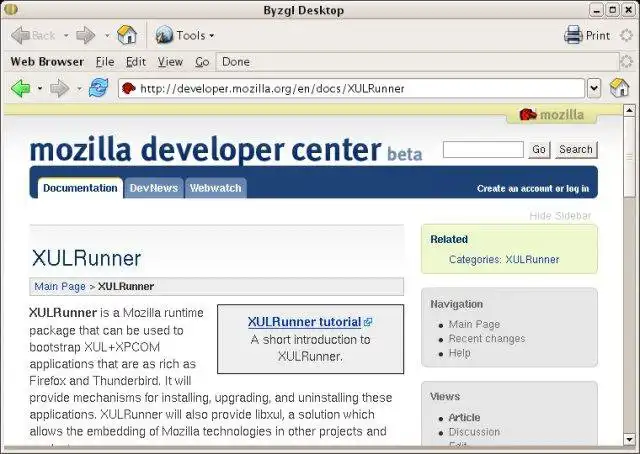
Task: Open Recent changes in Navigation
Action: click(x=487, y=339)
